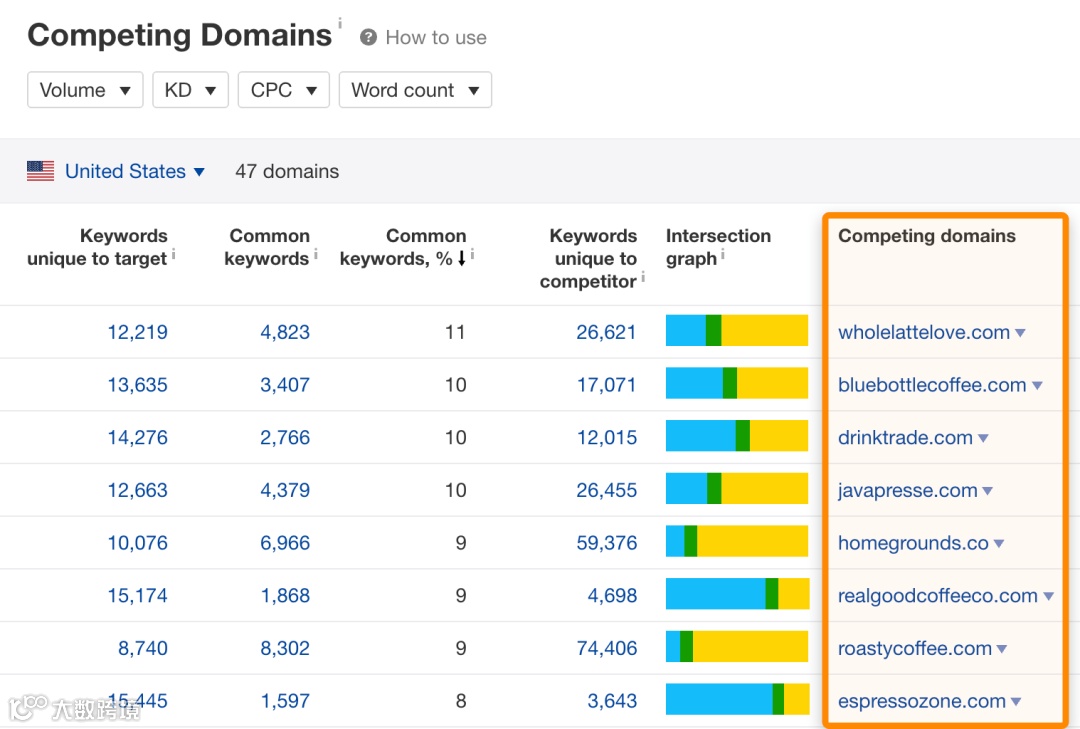Open the javapresse.com domain link

tap(908, 490)
